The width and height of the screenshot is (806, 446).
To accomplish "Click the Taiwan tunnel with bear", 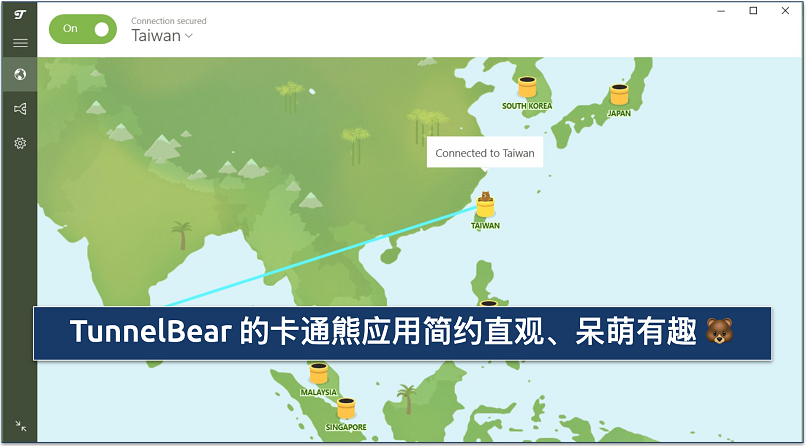I will click(485, 204).
